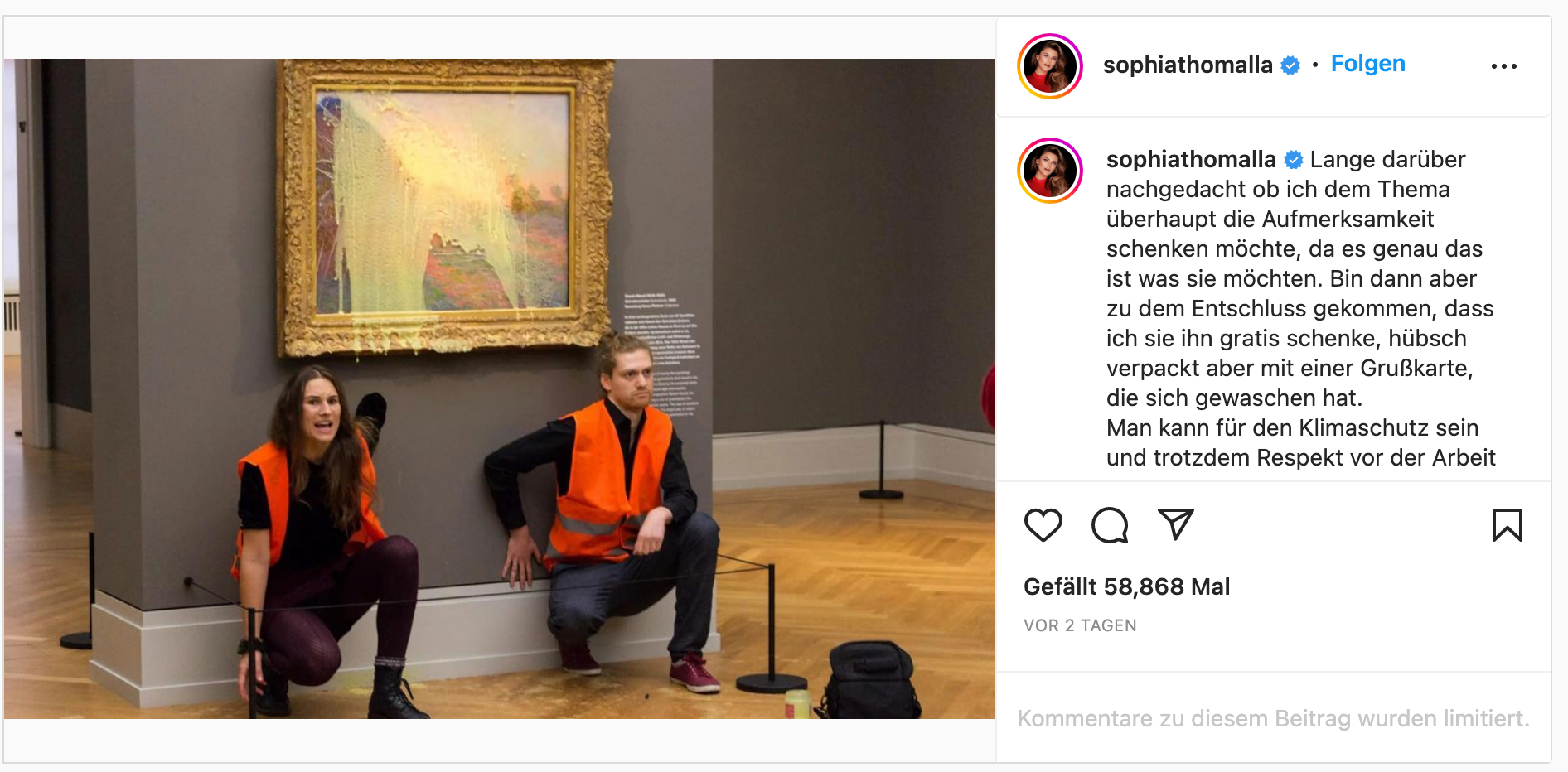Click the verified badge beside the caption username

1294,160
